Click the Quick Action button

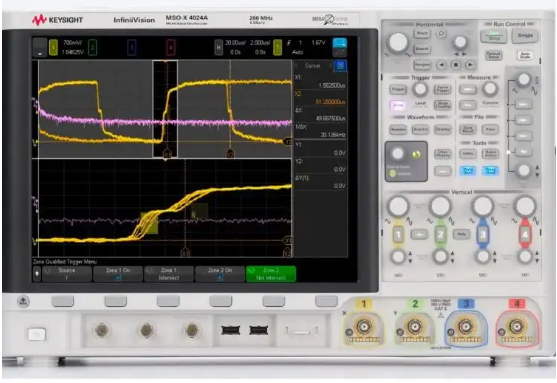(490, 154)
